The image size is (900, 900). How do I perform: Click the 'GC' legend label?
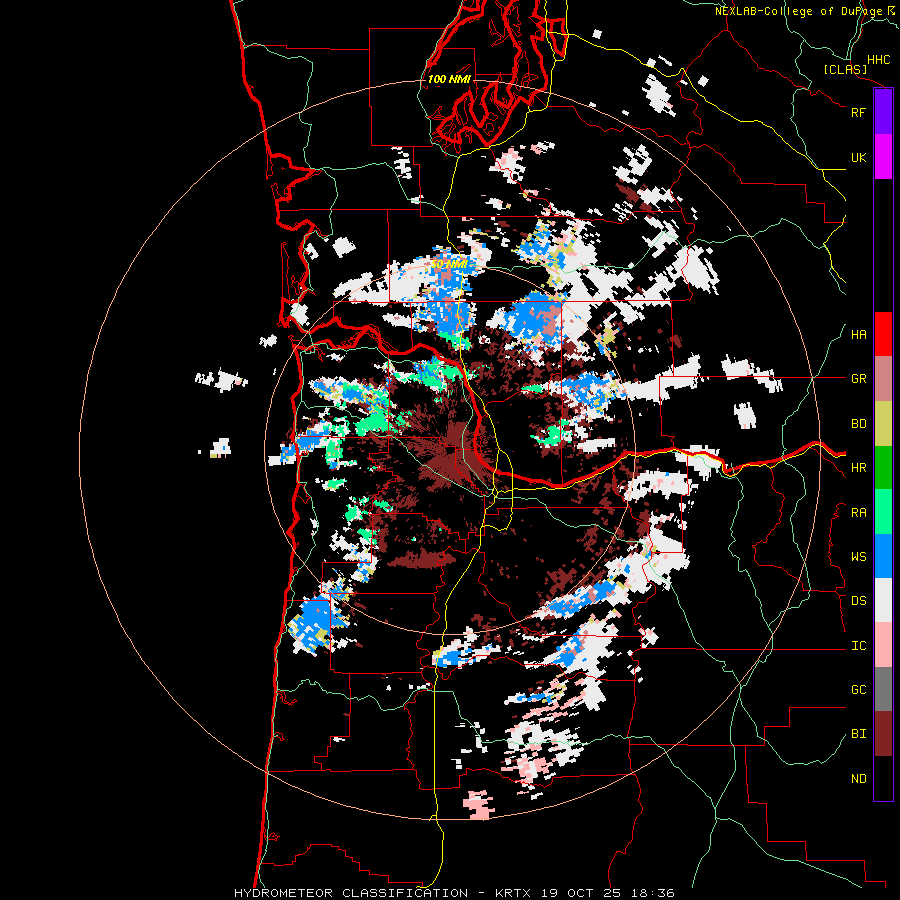pyautogui.click(x=858, y=690)
